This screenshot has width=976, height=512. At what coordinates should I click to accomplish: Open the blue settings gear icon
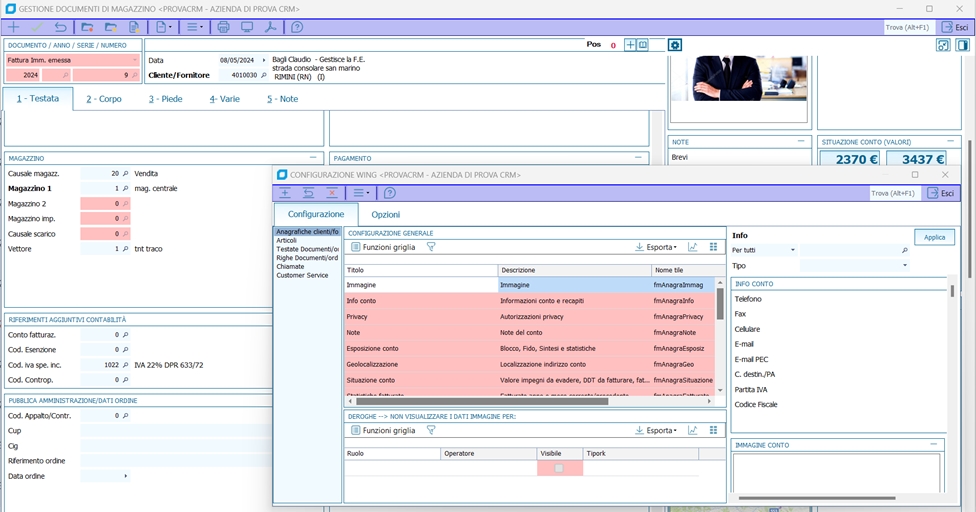tap(675, 45)
